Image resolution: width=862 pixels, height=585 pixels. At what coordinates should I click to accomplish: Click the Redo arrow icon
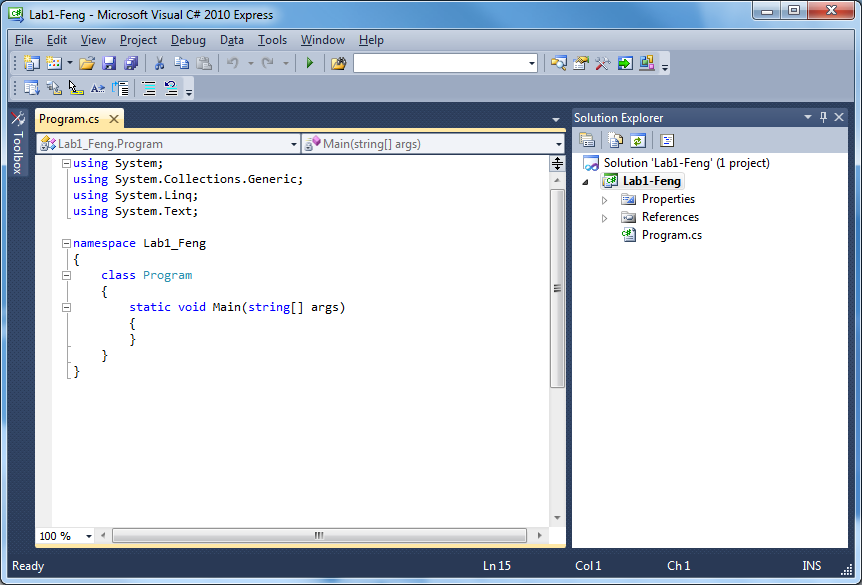coord(268,63)
